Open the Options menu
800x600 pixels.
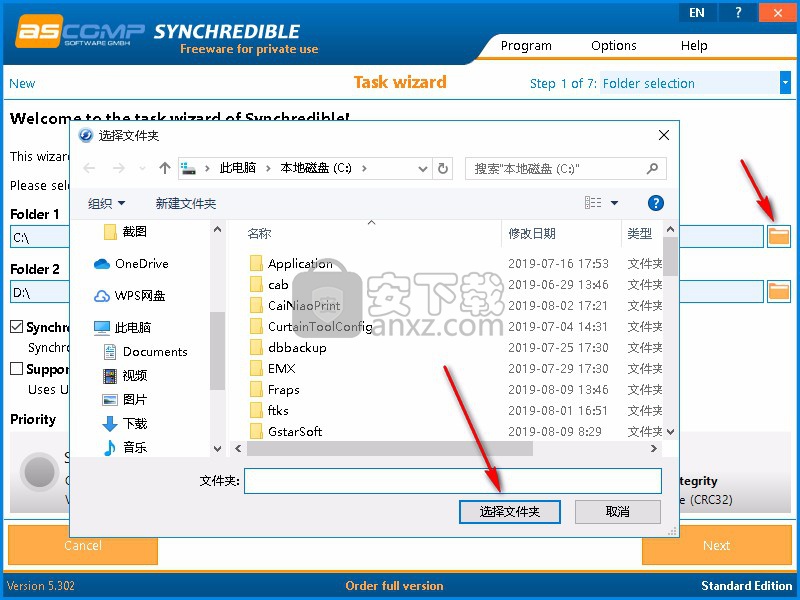pyautogui.click(x=614, y=46)
